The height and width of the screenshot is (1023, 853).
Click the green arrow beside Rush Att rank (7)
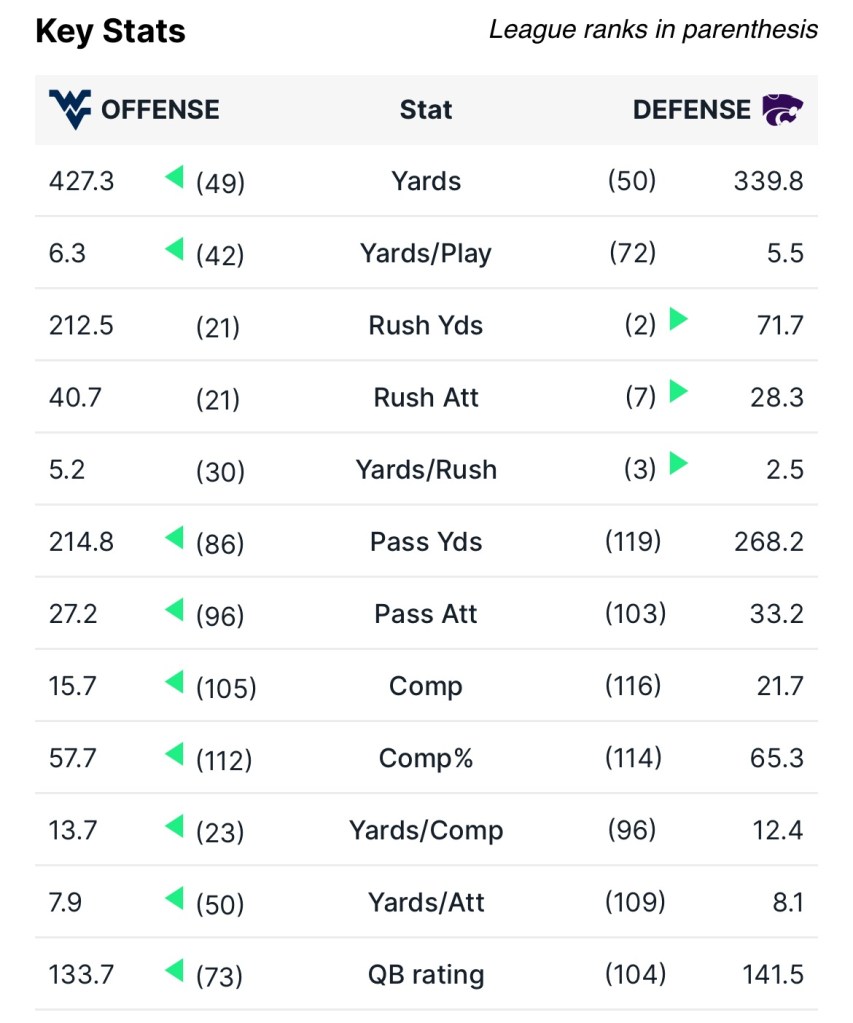(x=679, y=393)
